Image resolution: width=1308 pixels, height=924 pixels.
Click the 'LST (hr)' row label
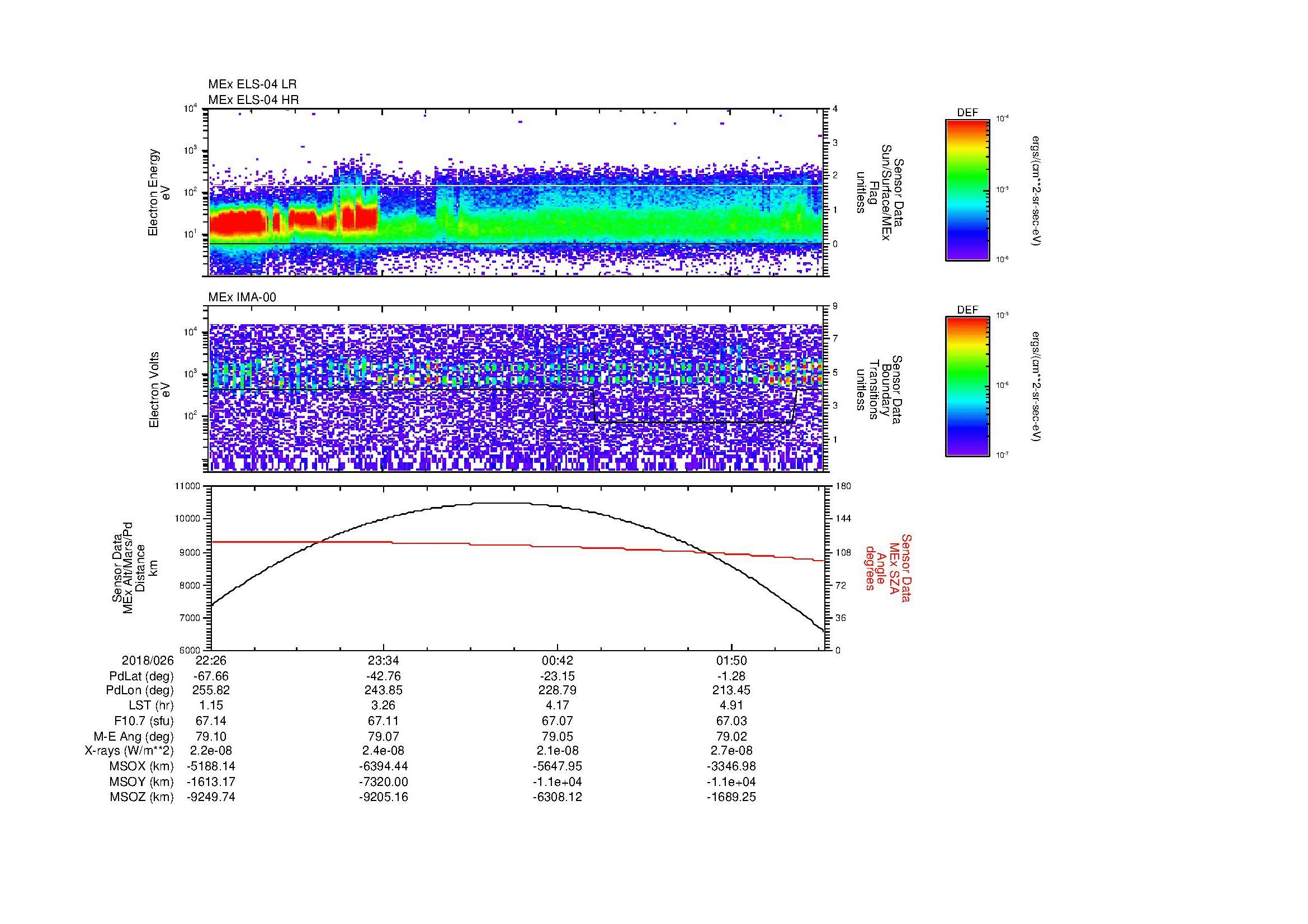pyautogui.click(x=151, y=705)
